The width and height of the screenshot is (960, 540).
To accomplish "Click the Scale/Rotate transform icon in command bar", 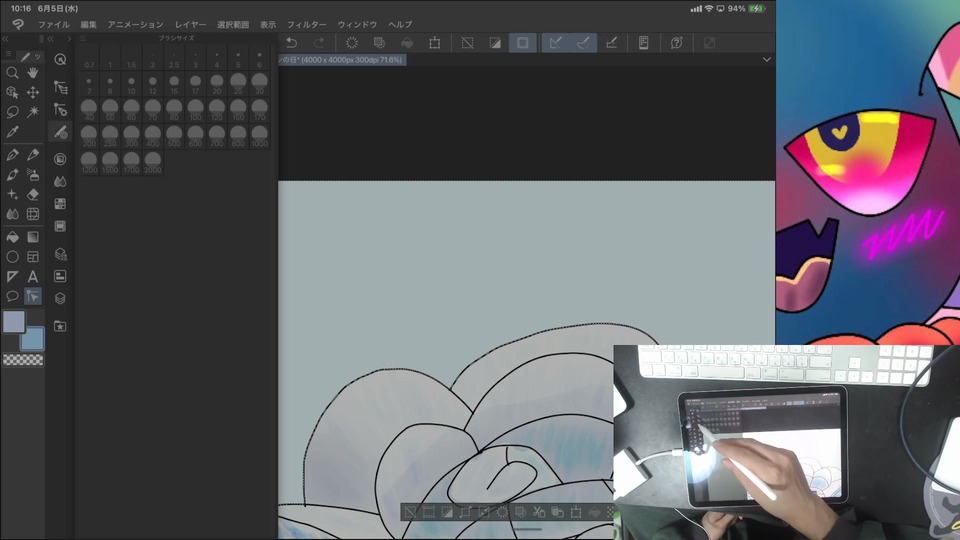I will (x=435, y=43).
